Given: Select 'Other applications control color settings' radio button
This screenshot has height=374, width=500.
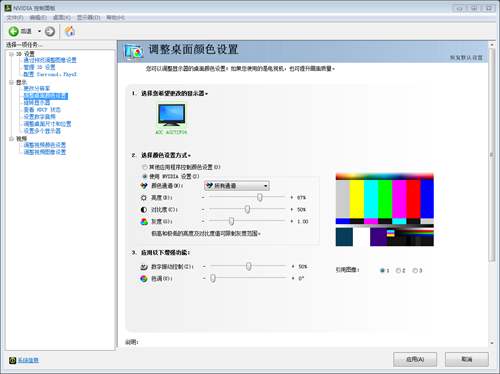Looking at the screenshot, I should click(145, 167).
